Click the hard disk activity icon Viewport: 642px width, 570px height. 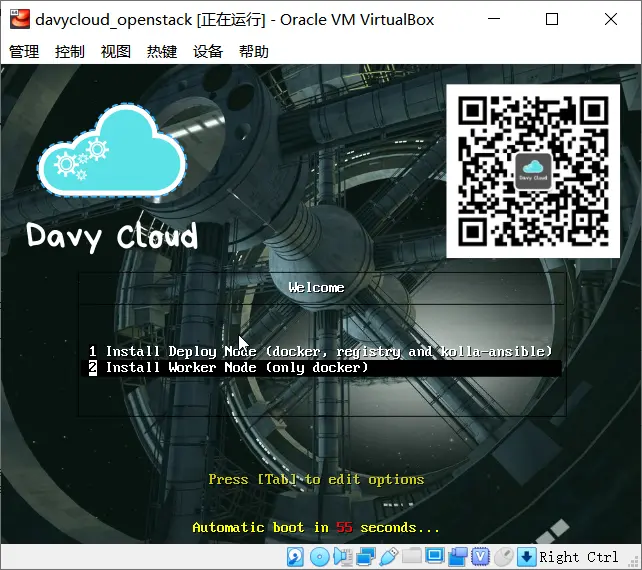coord(295,557)
